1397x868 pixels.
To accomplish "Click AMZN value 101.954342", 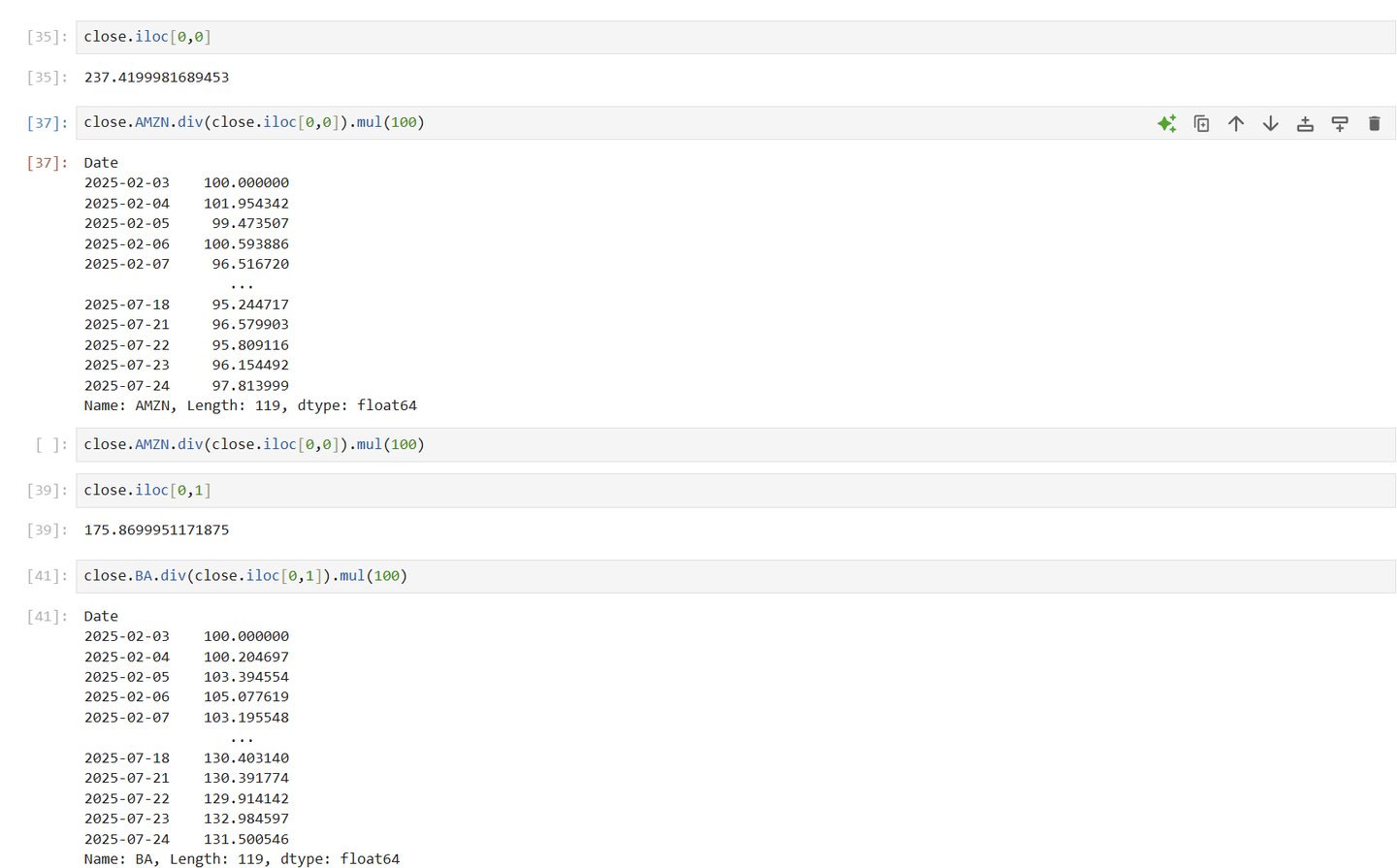I will click(x=246, y=204).
